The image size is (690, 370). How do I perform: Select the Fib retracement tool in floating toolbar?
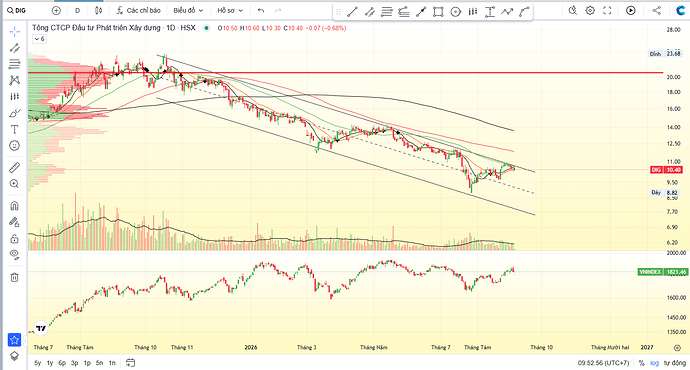387,12
